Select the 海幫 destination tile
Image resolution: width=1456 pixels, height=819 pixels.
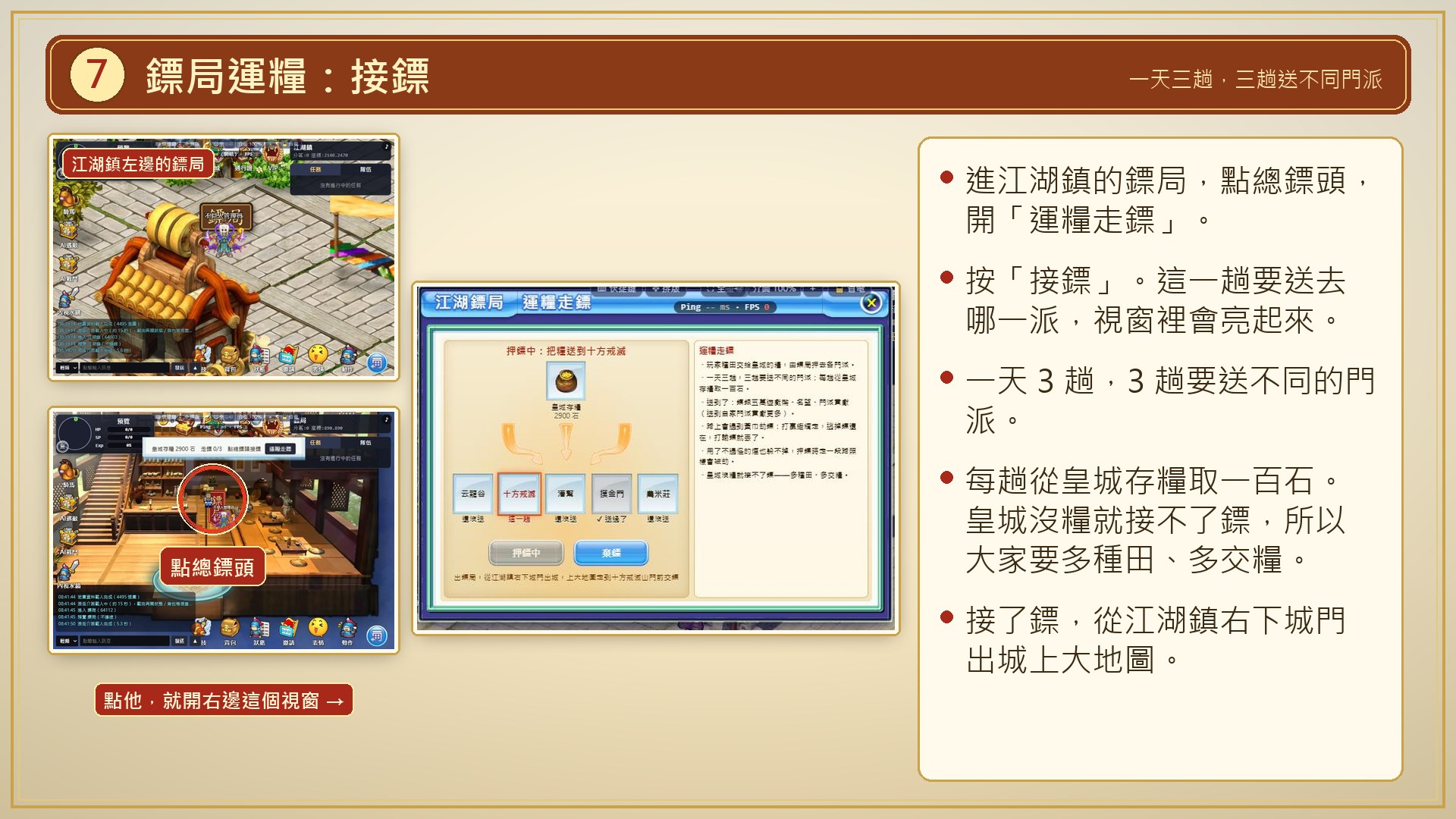(566, 494)
